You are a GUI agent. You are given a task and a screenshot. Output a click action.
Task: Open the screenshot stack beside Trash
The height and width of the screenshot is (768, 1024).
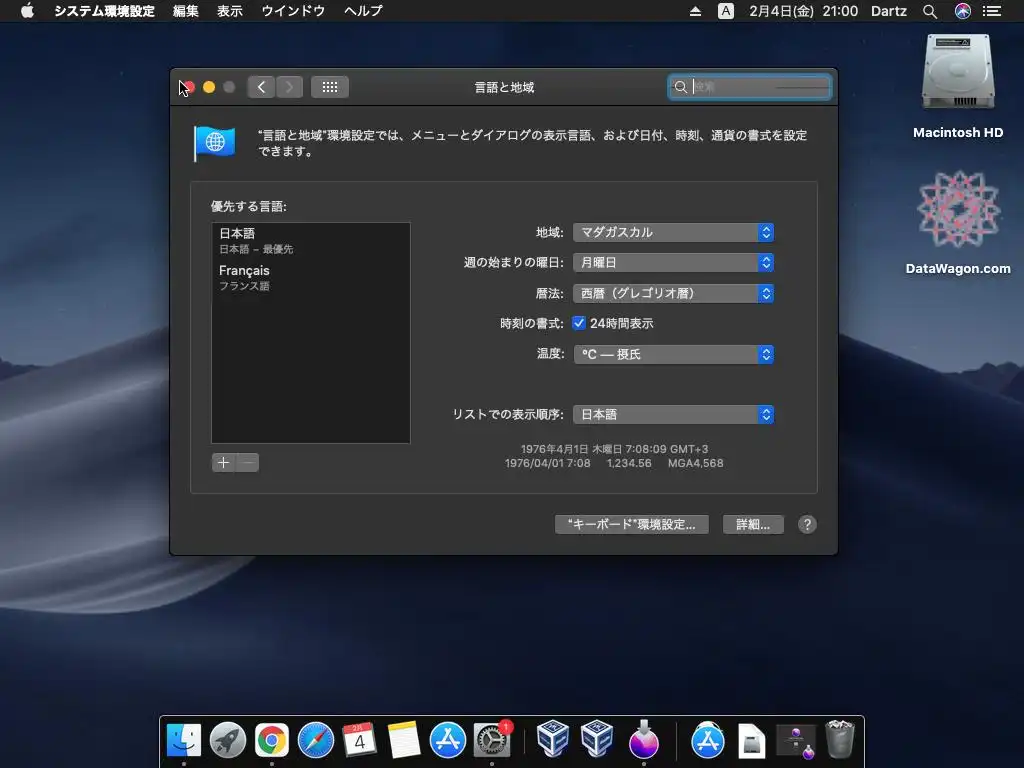tap(795, 742)
